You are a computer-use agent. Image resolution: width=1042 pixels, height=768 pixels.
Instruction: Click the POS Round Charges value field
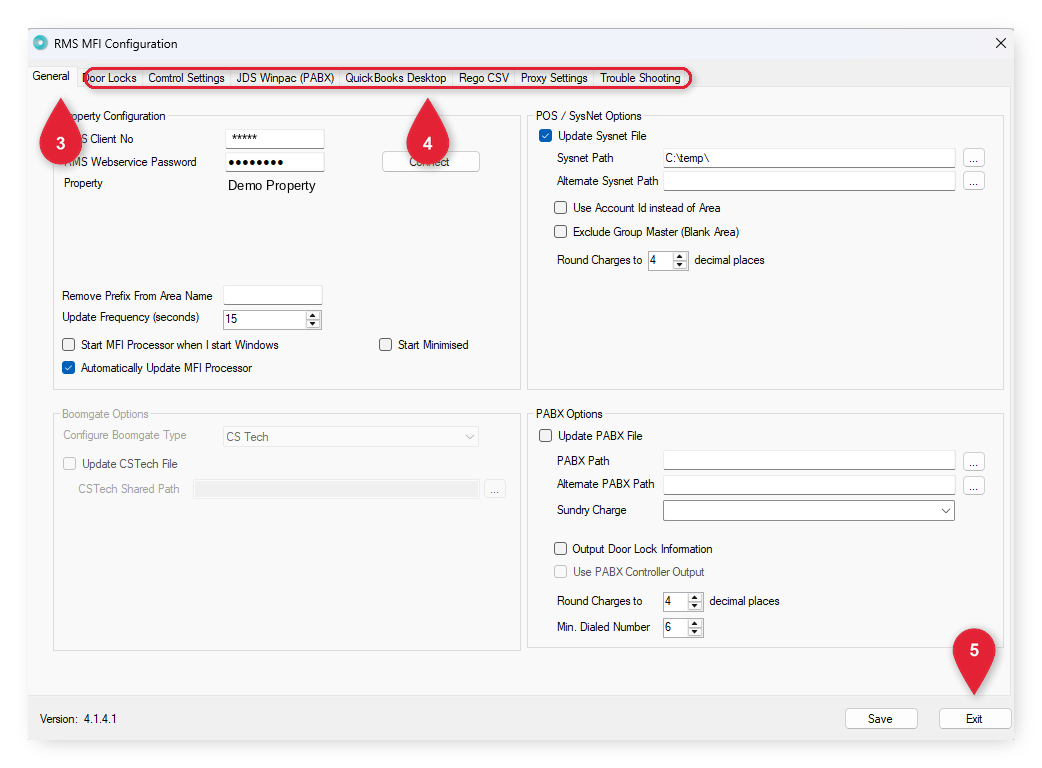[x=661, y=260]
